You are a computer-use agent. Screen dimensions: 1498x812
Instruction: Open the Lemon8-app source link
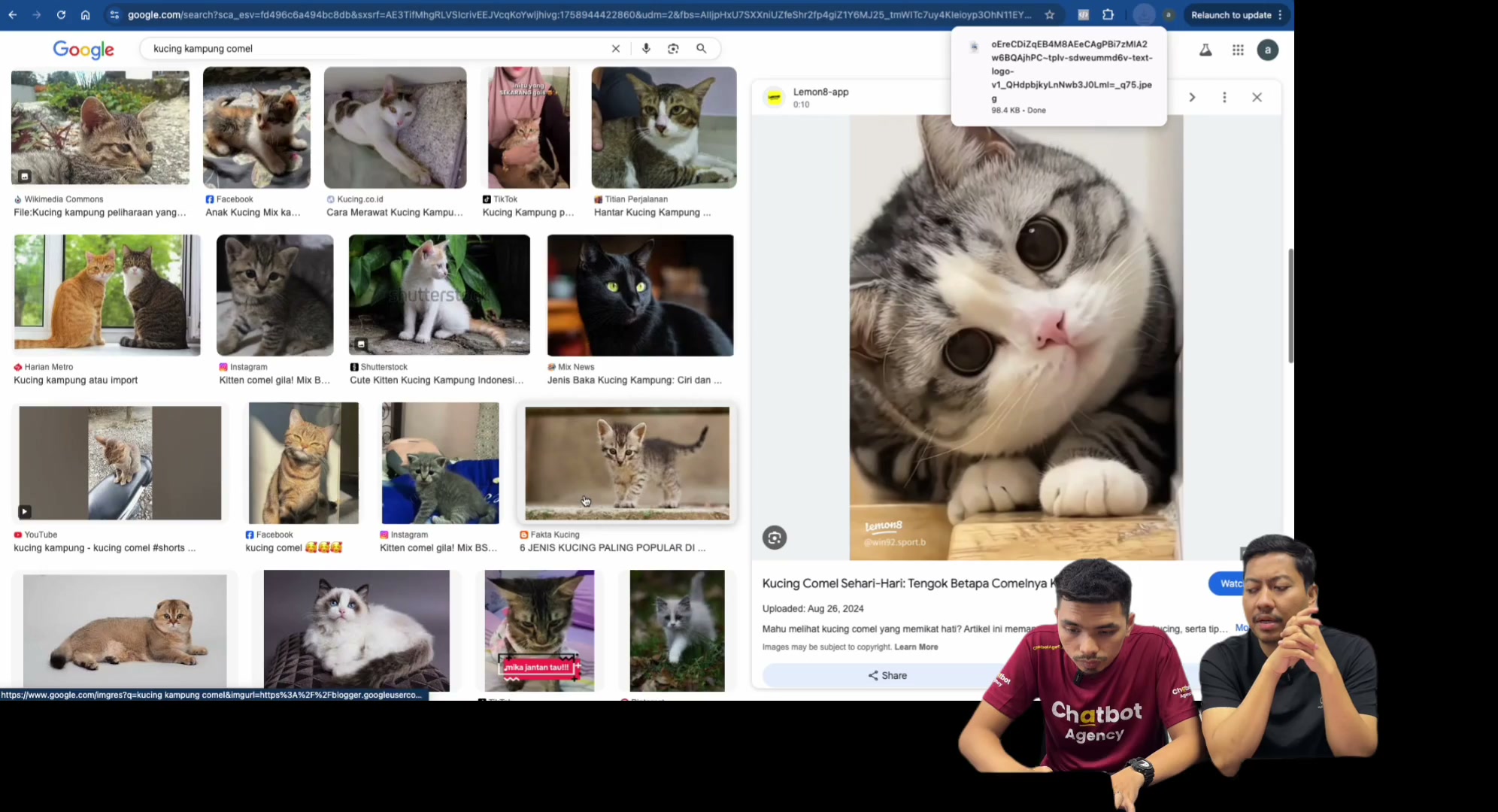(x=820, y=92)
